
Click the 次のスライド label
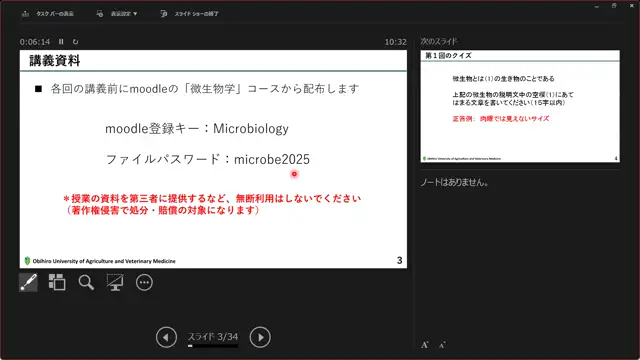[x=439, y=41]
